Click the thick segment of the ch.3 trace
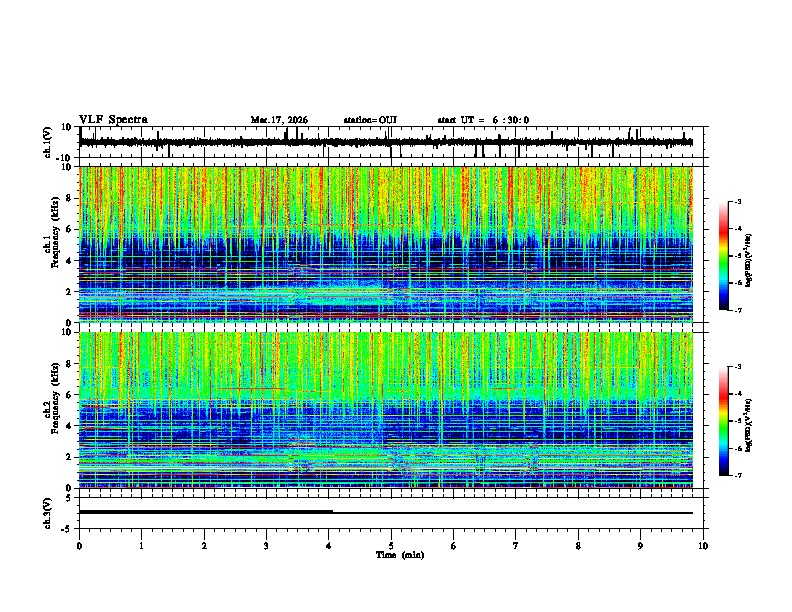 point(206,512)
